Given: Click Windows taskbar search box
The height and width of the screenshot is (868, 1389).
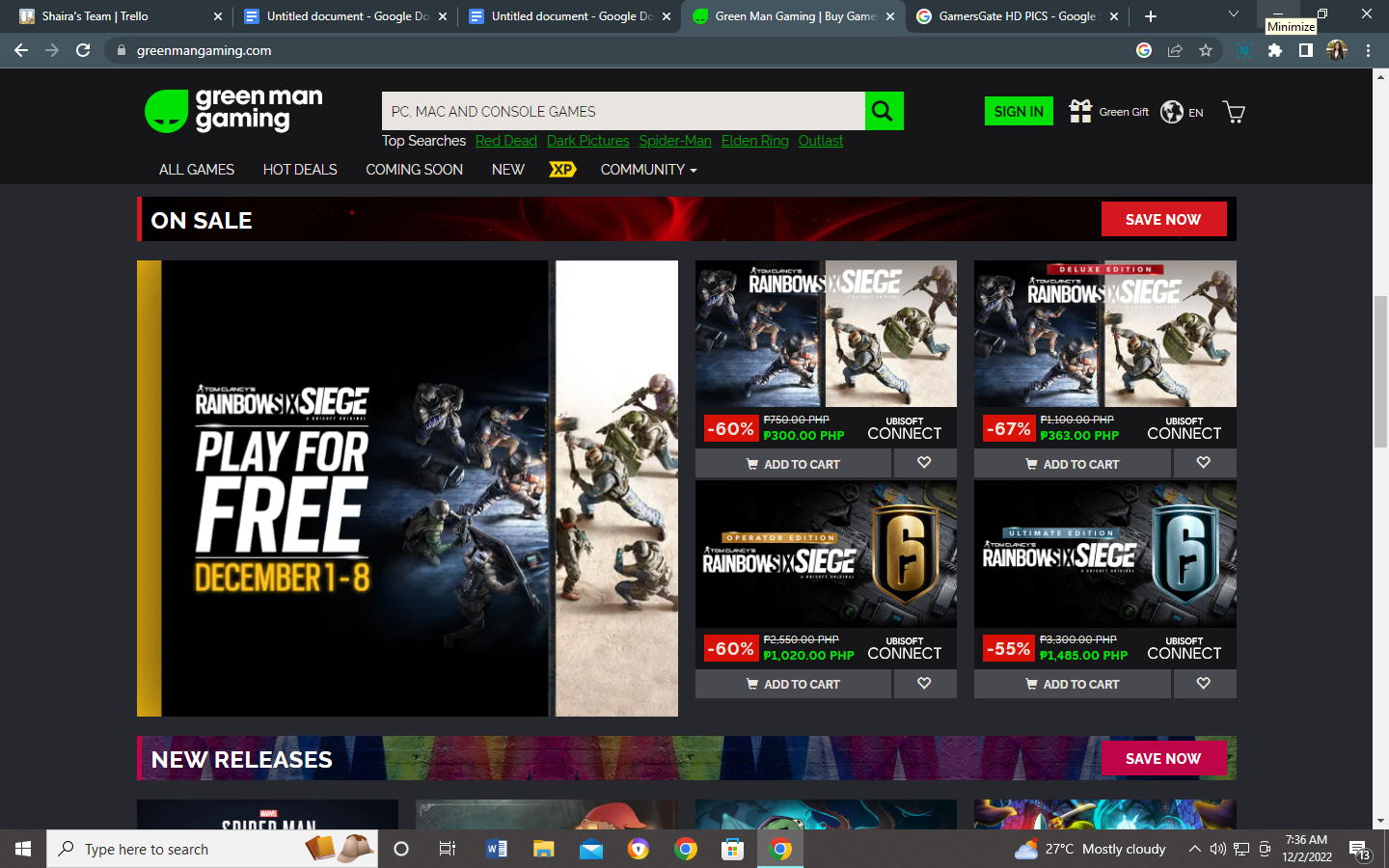Looking at the screenshot, I should click(212, 849).
